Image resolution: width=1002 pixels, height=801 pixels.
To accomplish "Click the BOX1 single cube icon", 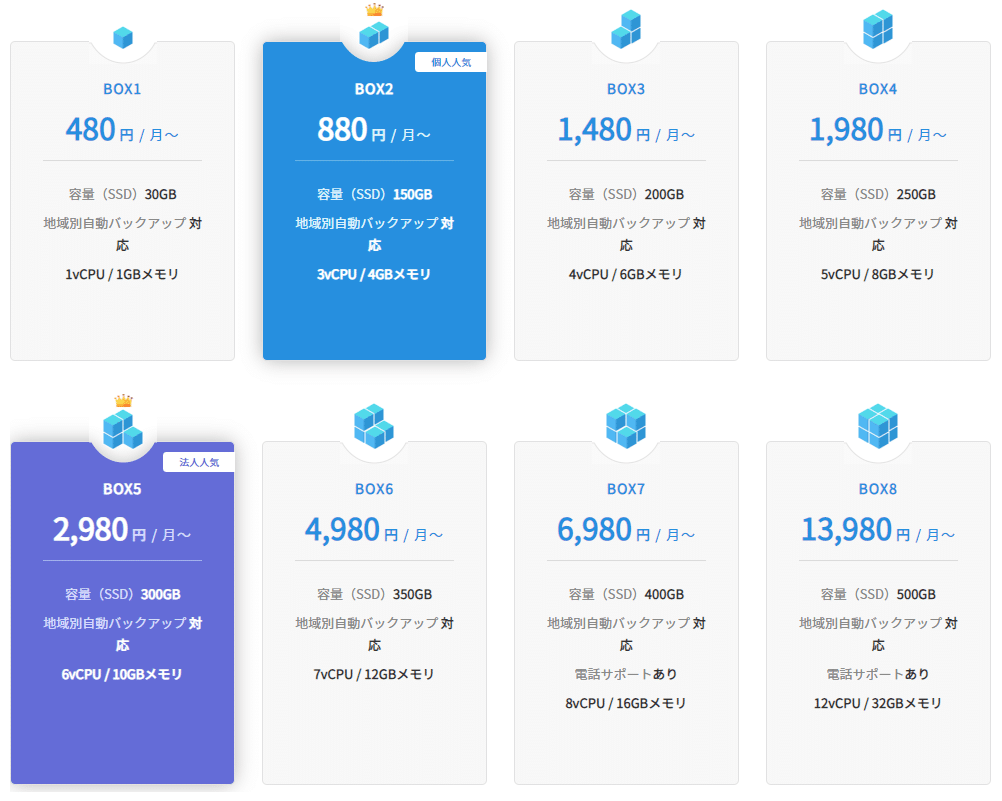I will pos(123,38).
